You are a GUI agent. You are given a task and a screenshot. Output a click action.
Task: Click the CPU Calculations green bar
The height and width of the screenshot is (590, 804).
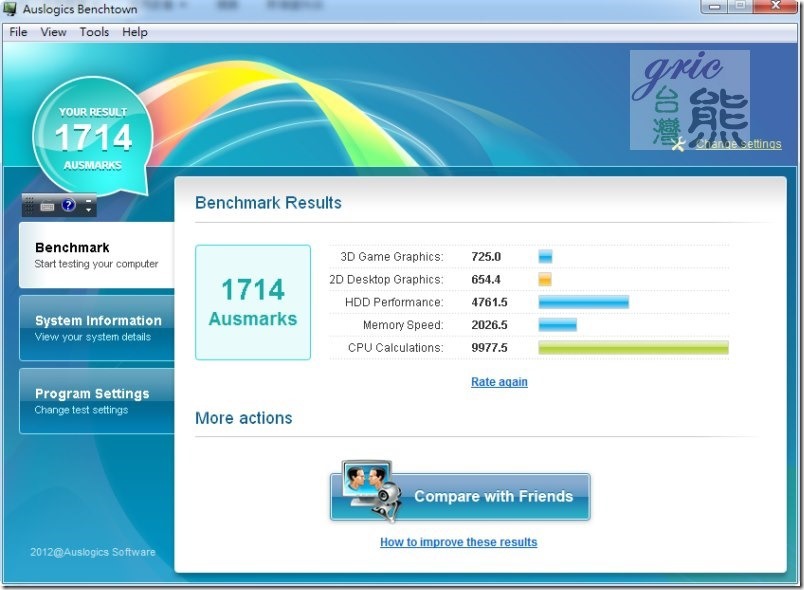tap(633, 348)
